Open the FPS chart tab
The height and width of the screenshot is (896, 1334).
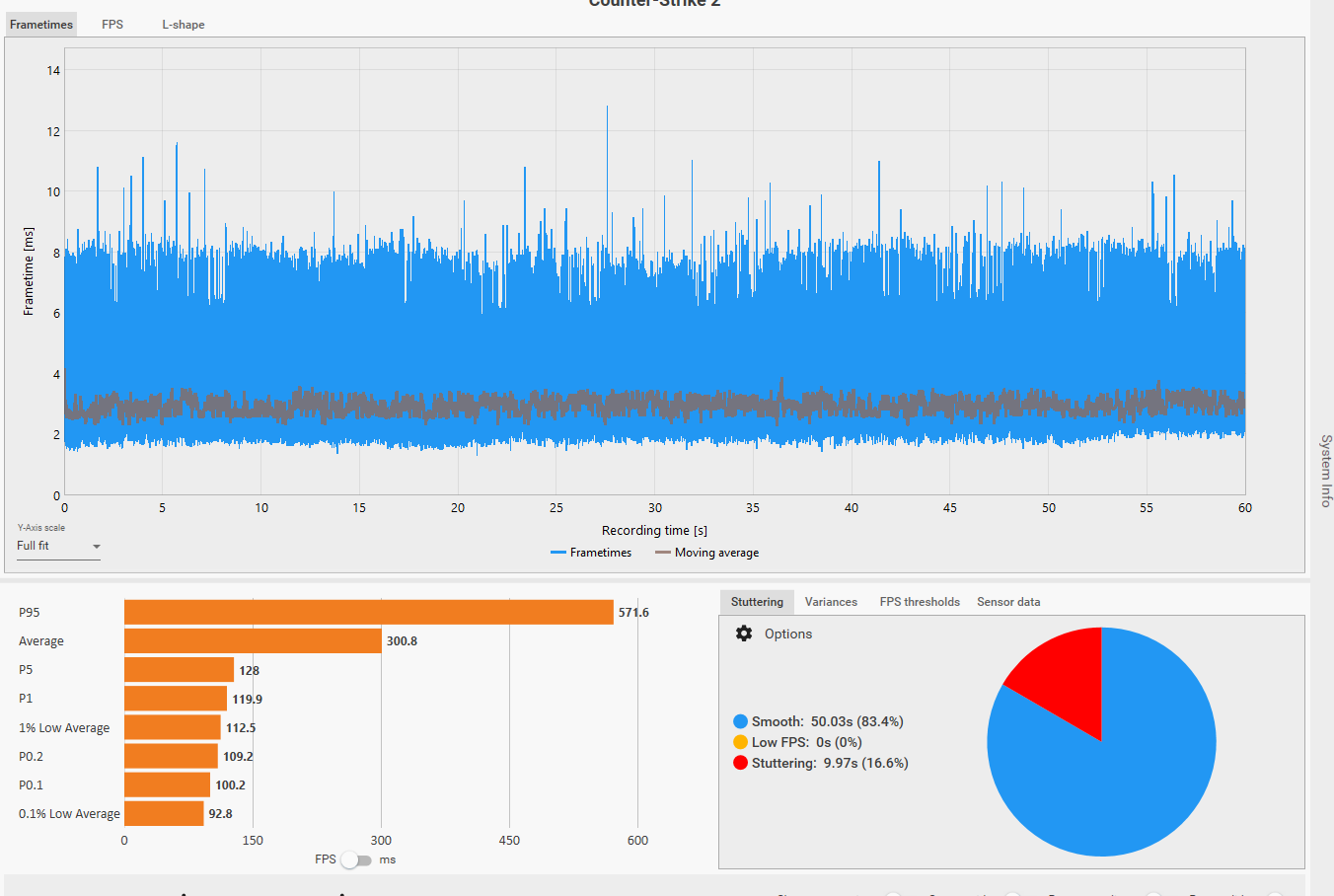tap(112, 25)
